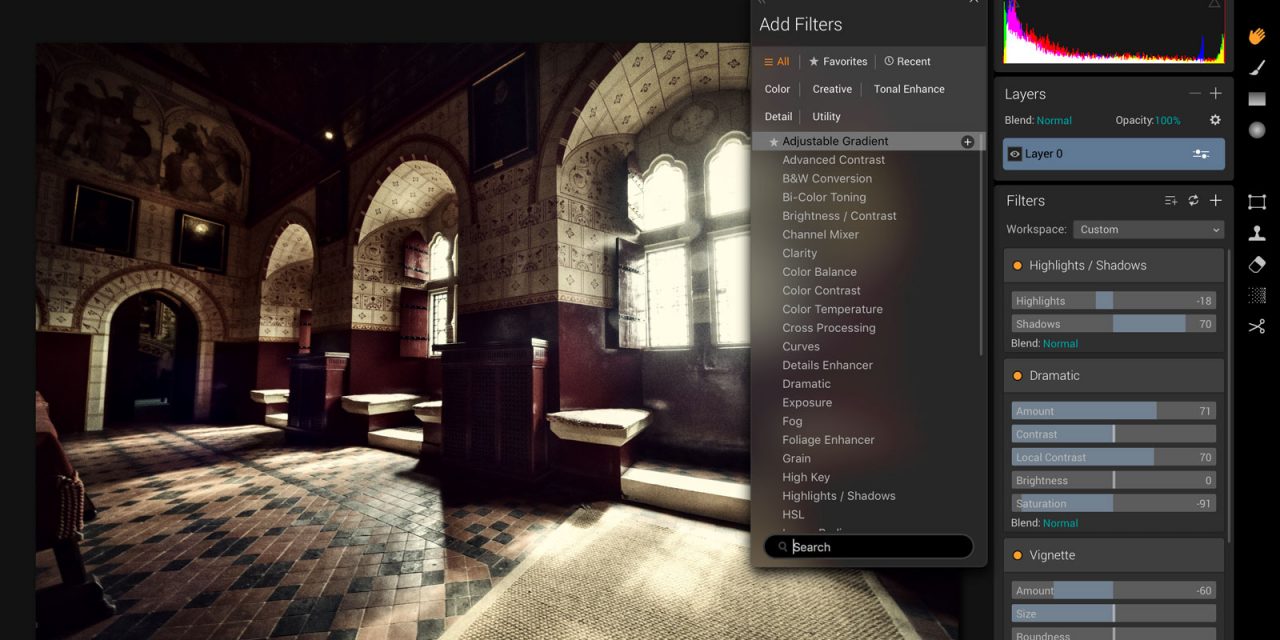
Task: Select the Brush masking tool
Action: pyautogui.click(x=1257, y=66)
